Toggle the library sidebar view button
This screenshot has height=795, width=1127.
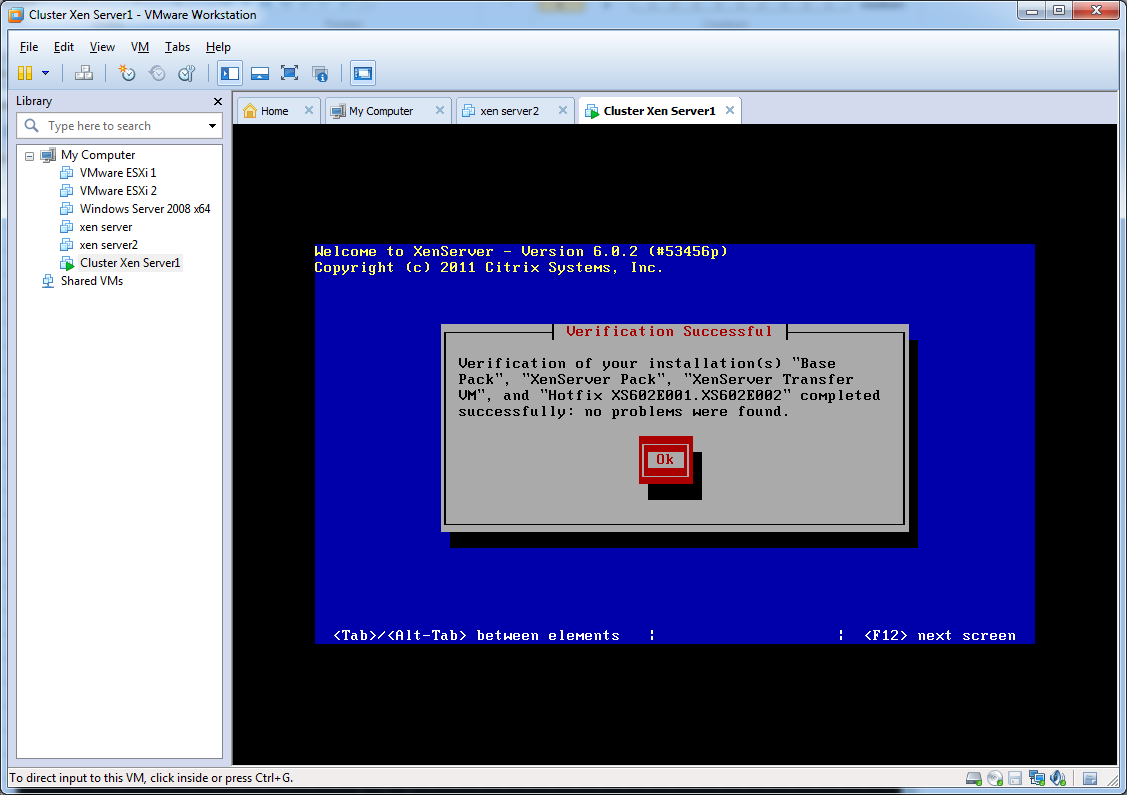[x=230, y=73]
